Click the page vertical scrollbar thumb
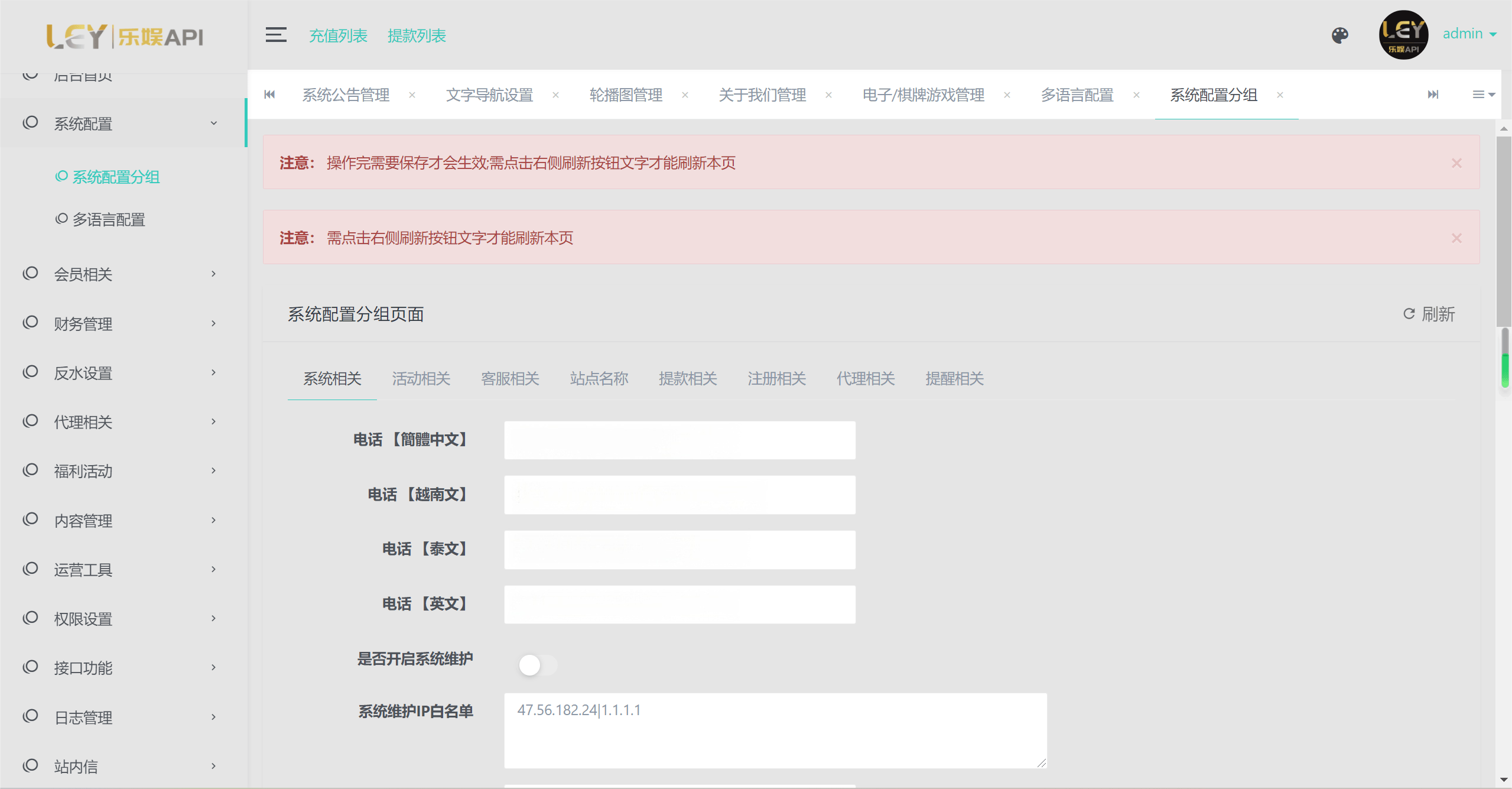Viewport: 1512px width, 789px height. click(x=1503, y=230)
